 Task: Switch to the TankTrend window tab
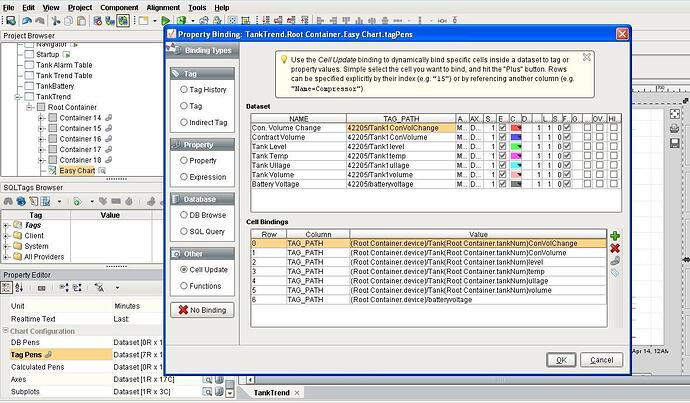[x=272, y=392]
